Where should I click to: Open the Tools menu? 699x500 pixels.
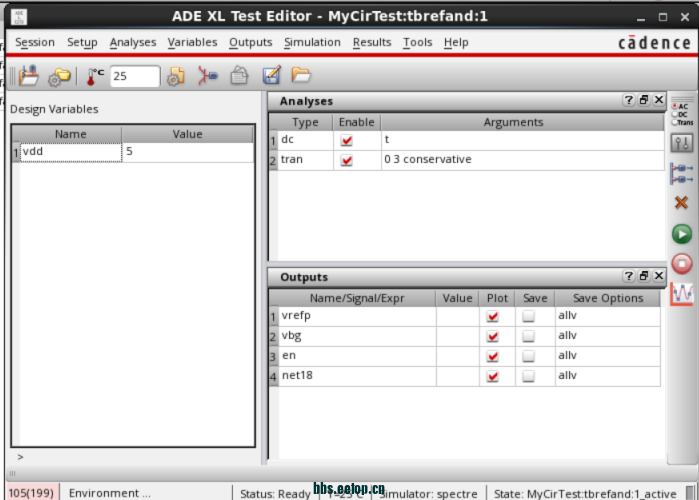point(418,42)
